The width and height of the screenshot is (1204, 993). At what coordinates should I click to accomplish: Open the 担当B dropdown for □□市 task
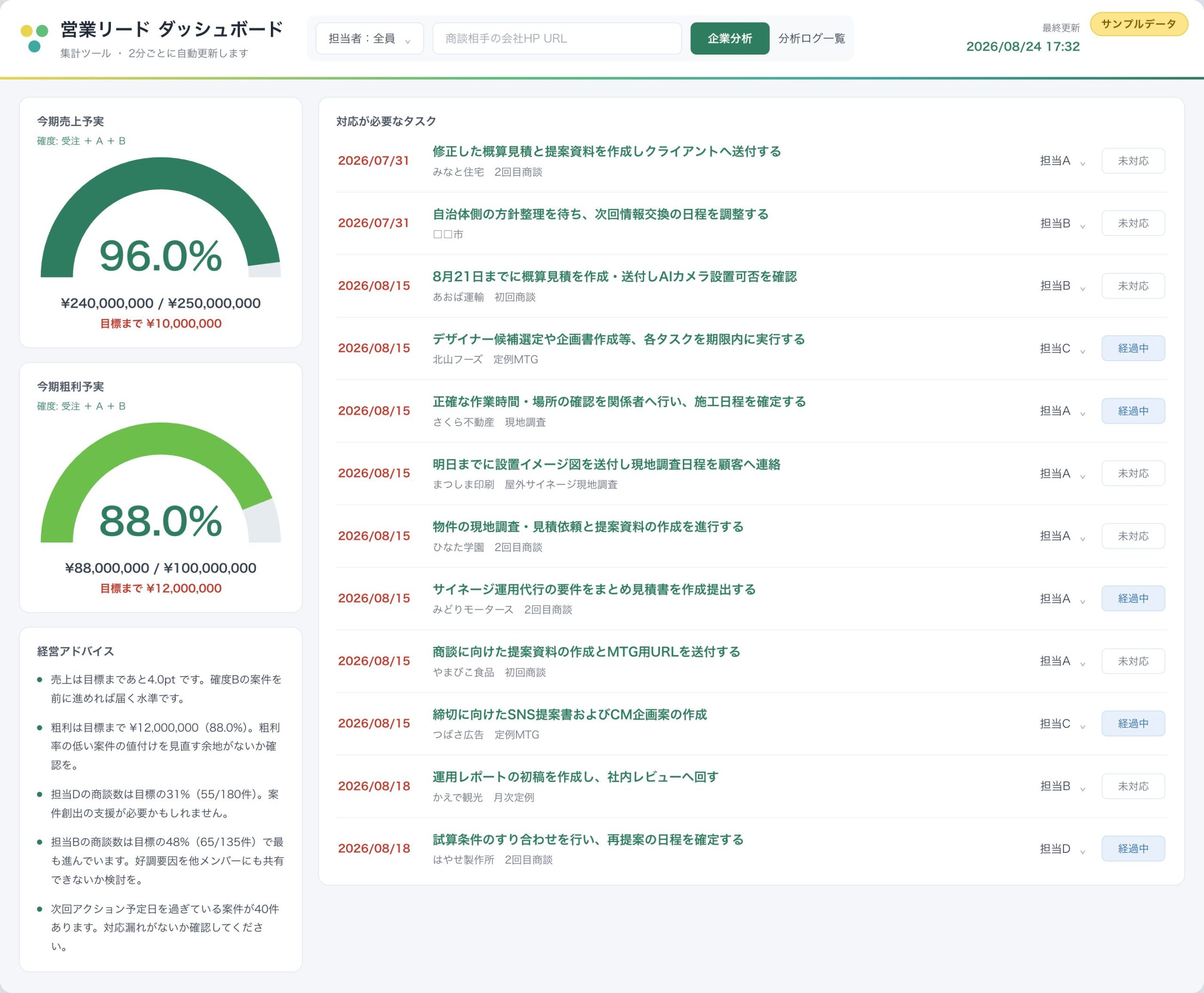tap(1062, 223)
